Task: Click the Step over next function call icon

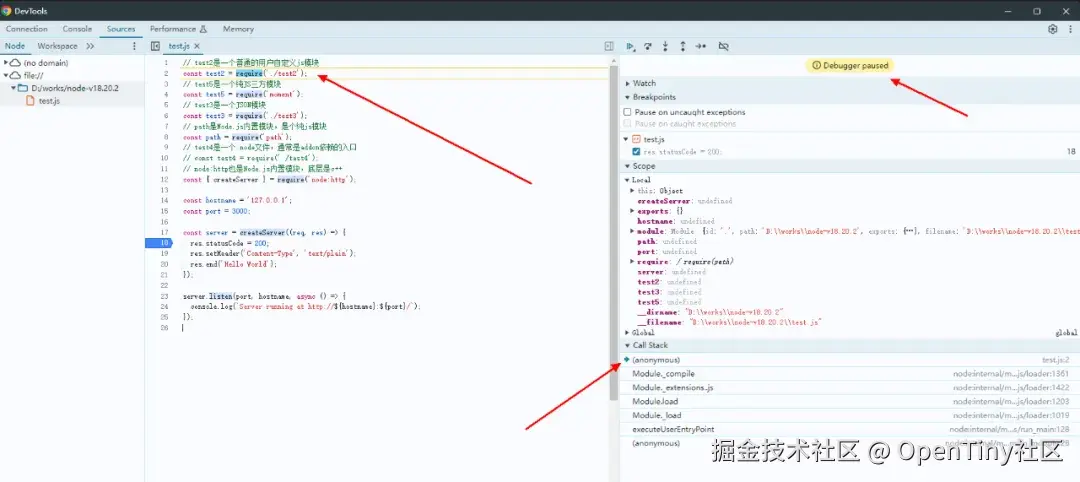Action: (x=647, y=46)
